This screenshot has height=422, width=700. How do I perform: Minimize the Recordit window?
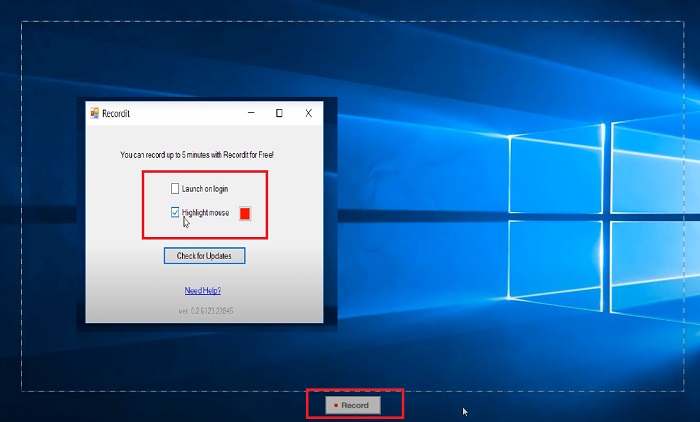click(x=251, y=113)
